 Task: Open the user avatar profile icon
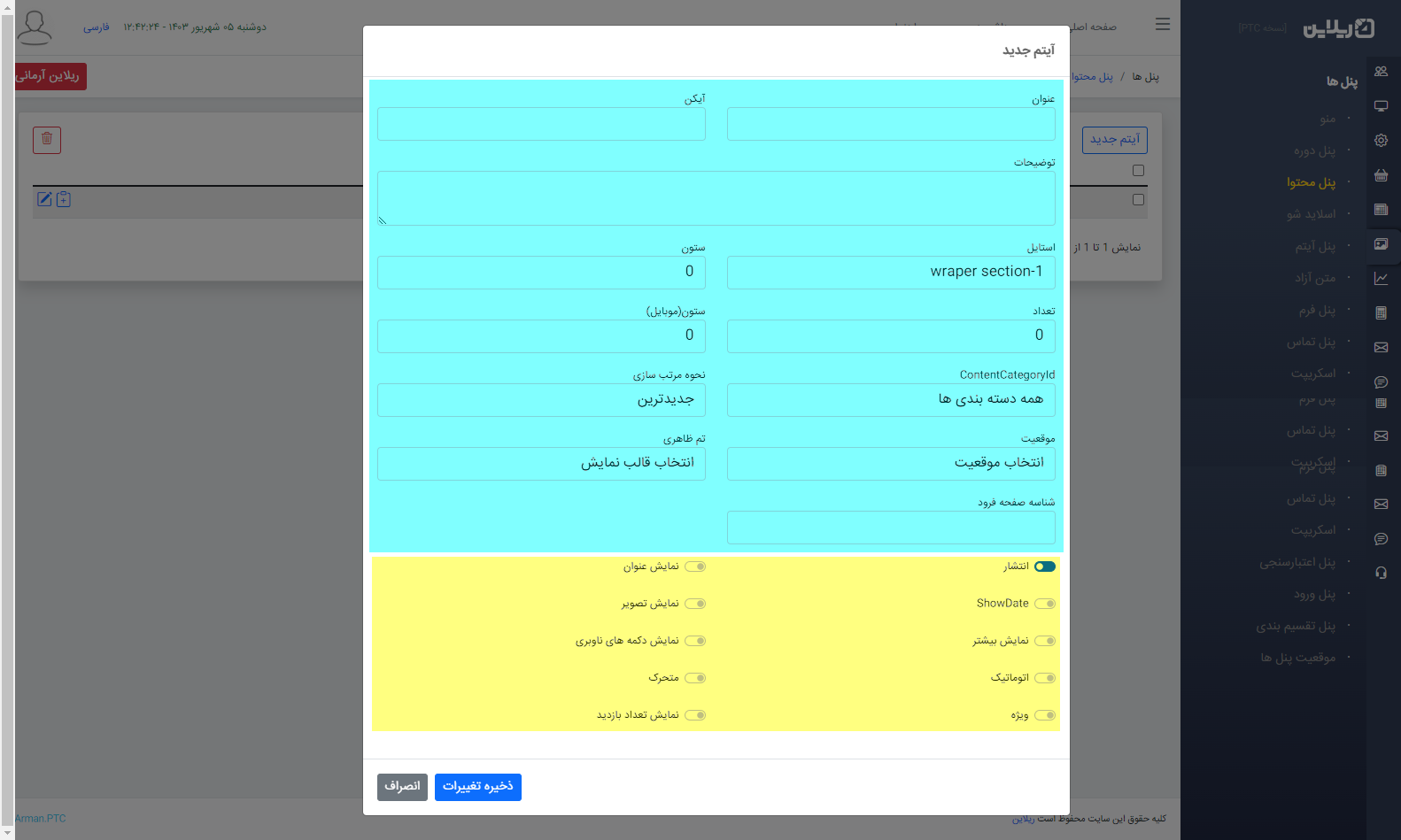pyautogui.click(x=35, y=27)
